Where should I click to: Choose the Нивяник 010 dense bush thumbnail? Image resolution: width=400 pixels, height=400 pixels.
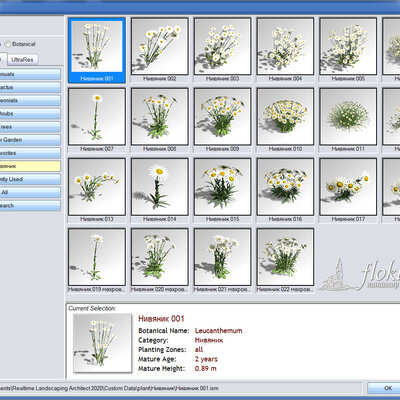[285, 116]
